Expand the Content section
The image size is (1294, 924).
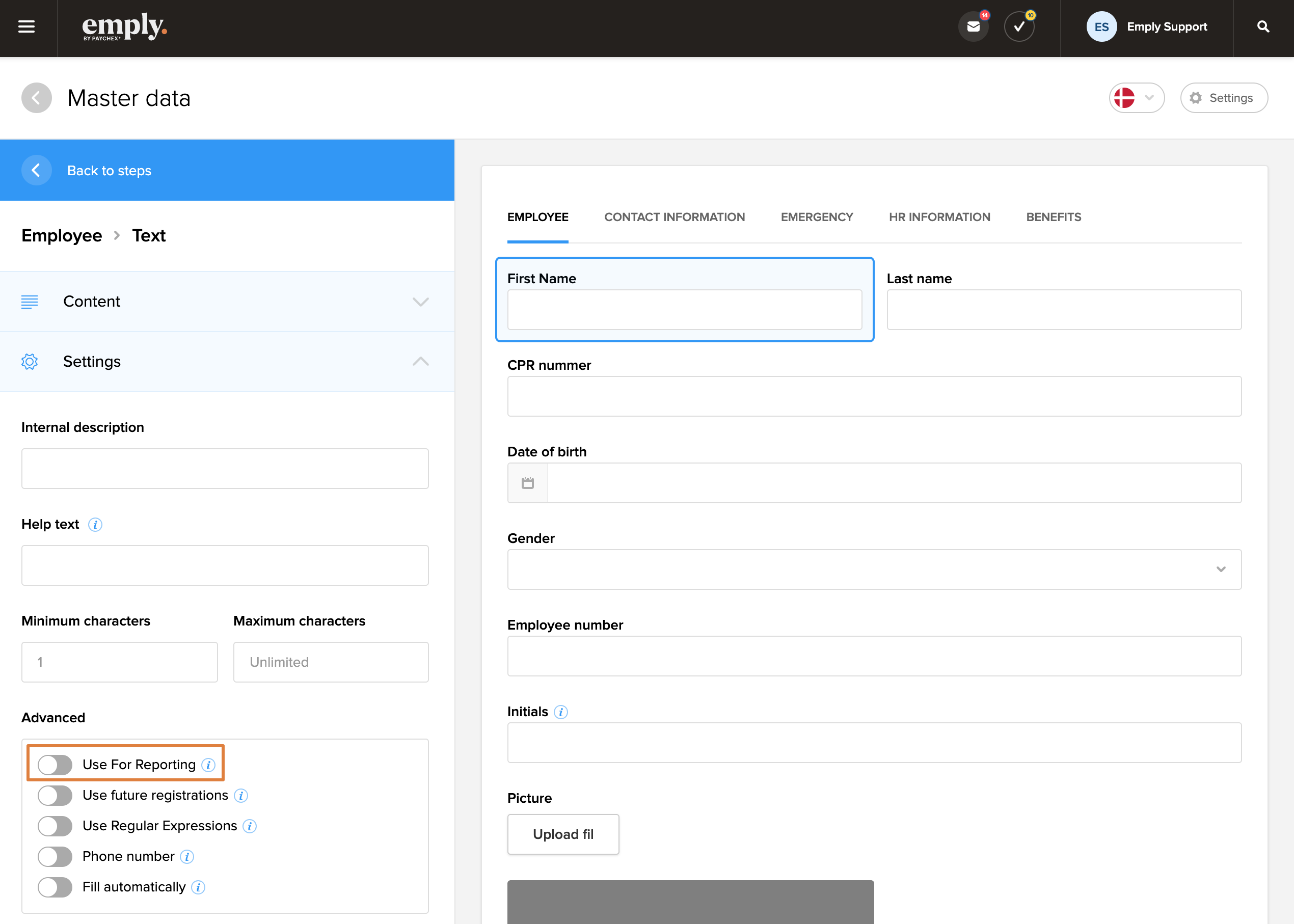(227, 302)
